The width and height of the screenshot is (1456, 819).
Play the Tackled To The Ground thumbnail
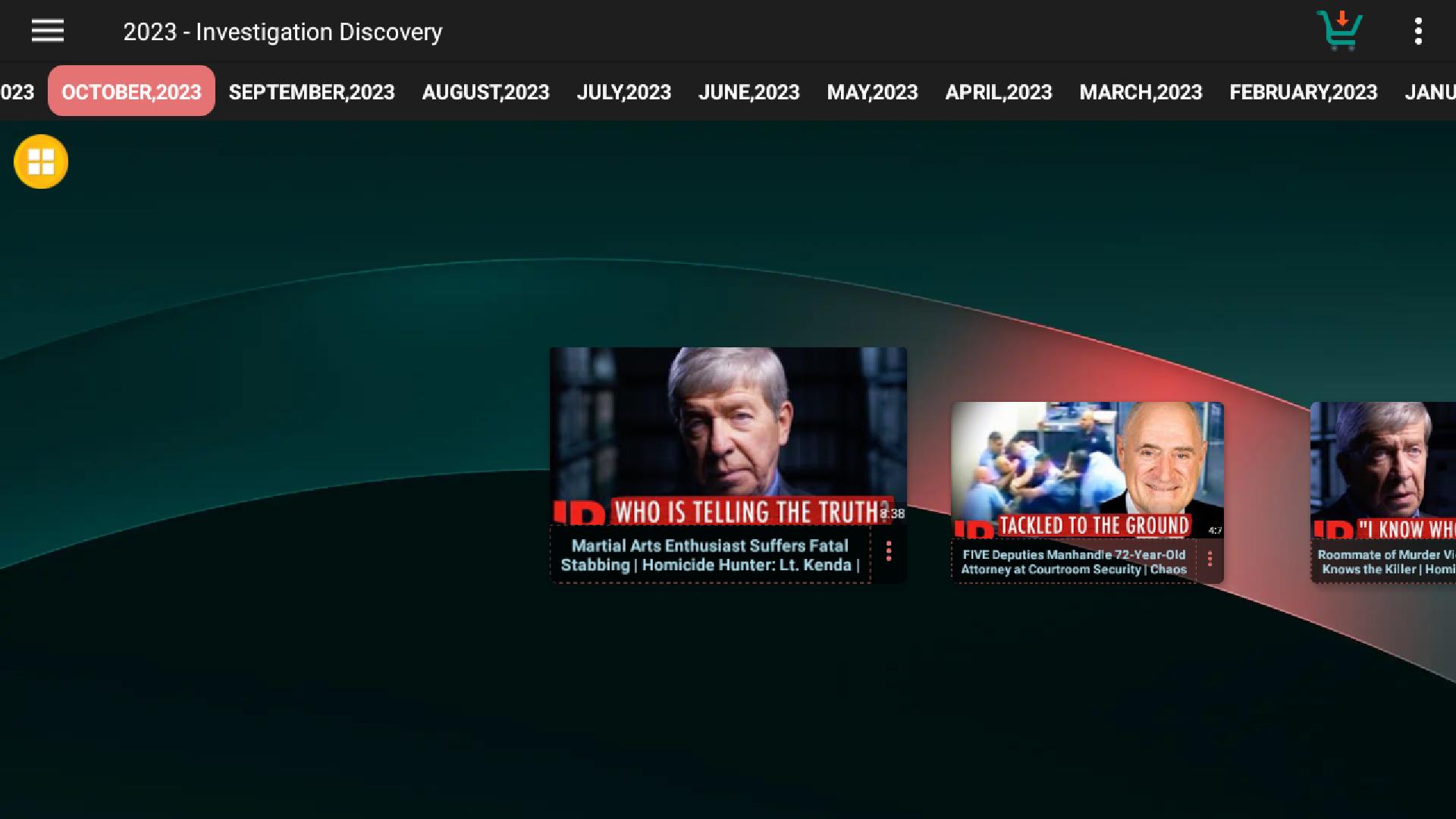click(x=1087, y=470)
